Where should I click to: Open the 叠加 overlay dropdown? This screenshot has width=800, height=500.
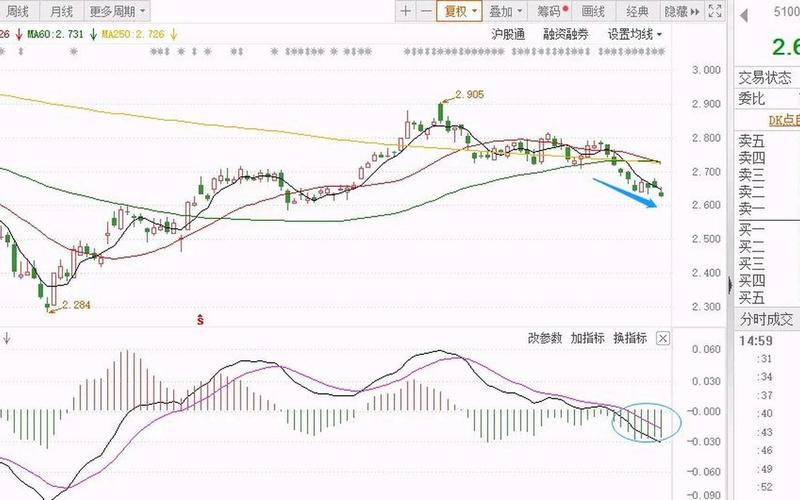(506, 11)
